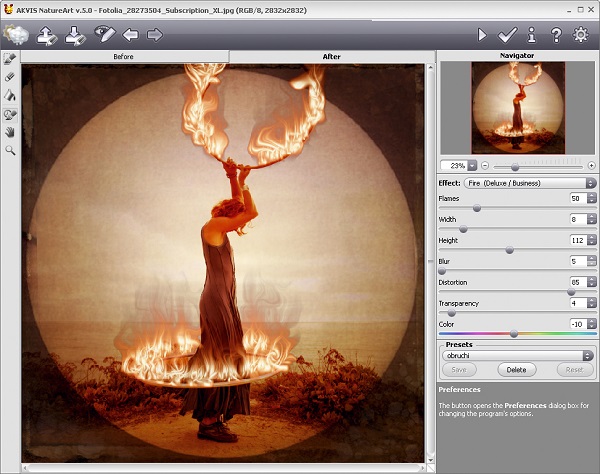The image size is (600, 474).
Task: Select the fill bucket tool
Action: tap(10, 95)
